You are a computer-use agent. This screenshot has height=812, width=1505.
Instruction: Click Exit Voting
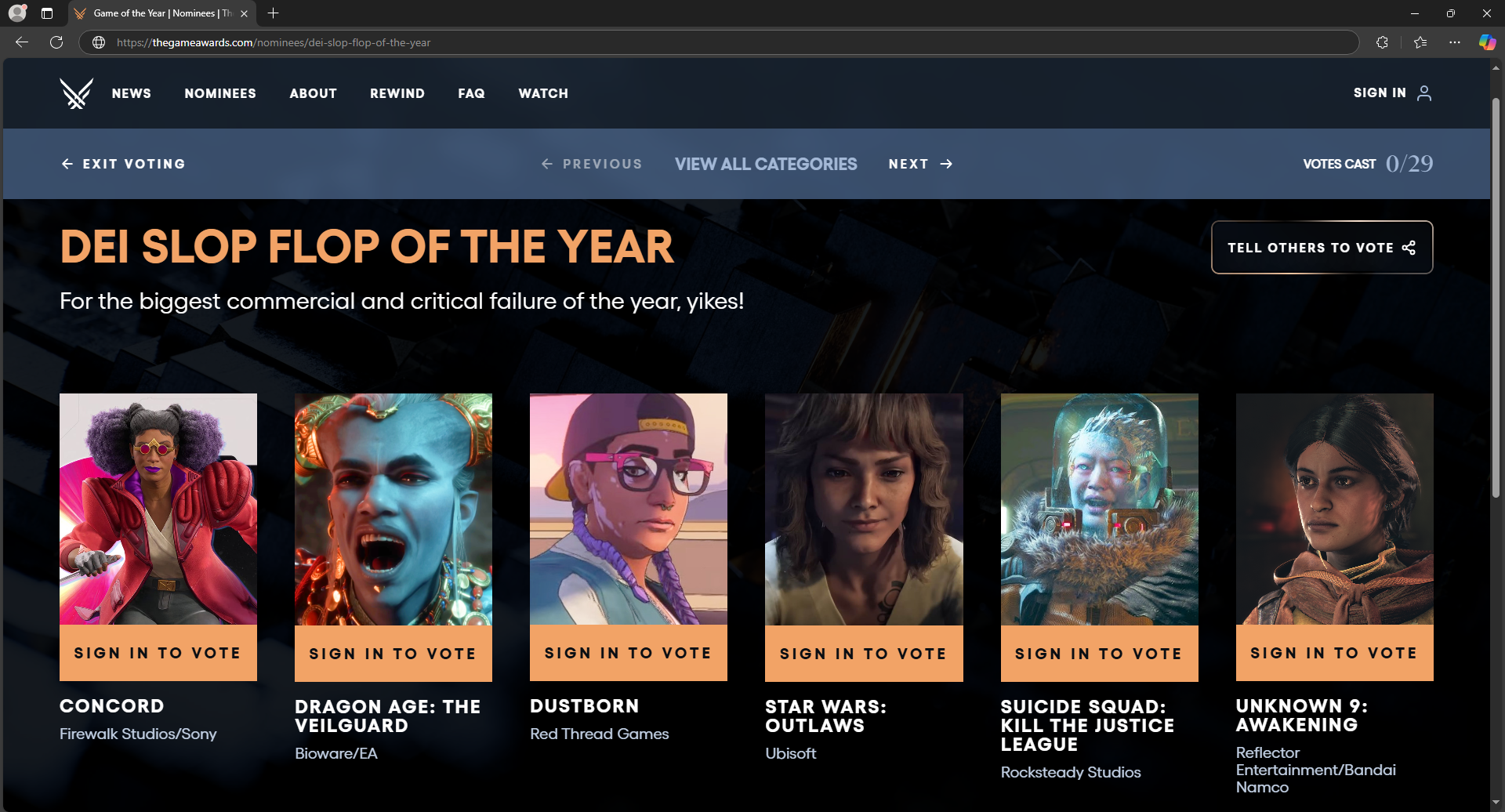point(124,164)
